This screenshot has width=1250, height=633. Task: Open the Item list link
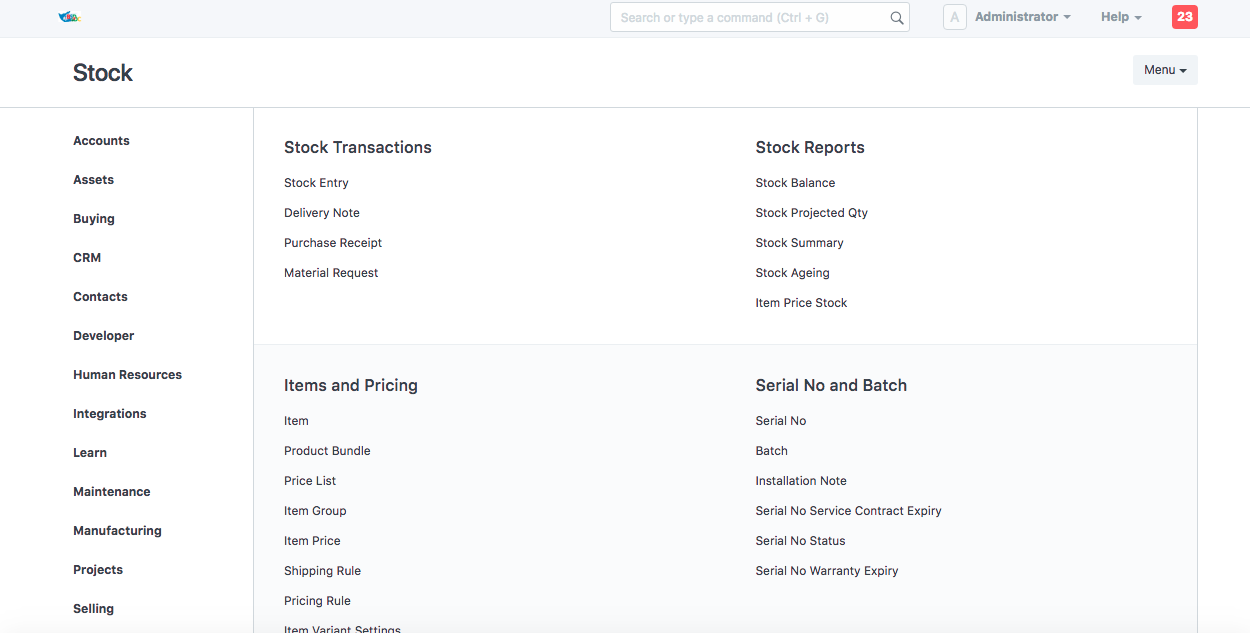pyautogui.click(x=296, y=421)
